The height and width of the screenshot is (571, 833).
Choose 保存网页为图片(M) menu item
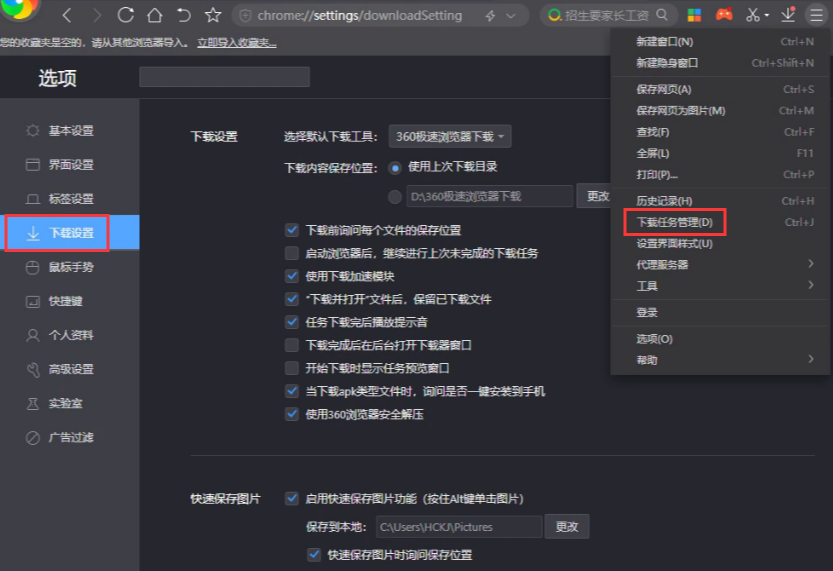pyautogui.click(x=720, y=110)
